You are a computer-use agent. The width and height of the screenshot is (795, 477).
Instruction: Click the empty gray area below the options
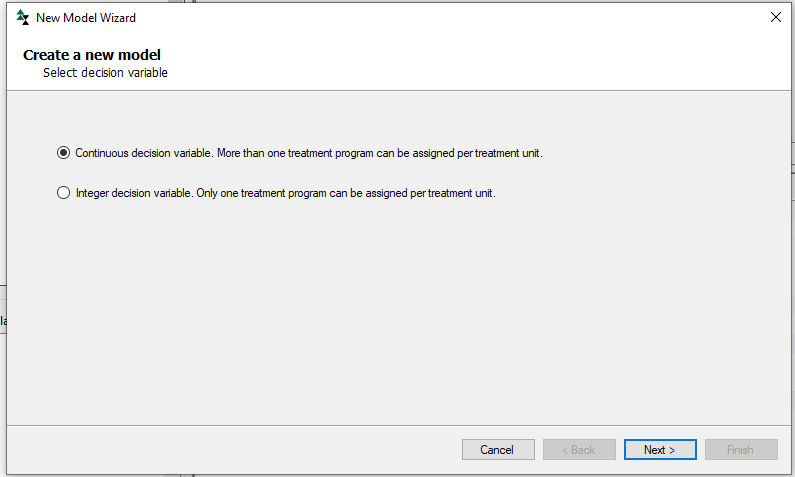[399, 309]
